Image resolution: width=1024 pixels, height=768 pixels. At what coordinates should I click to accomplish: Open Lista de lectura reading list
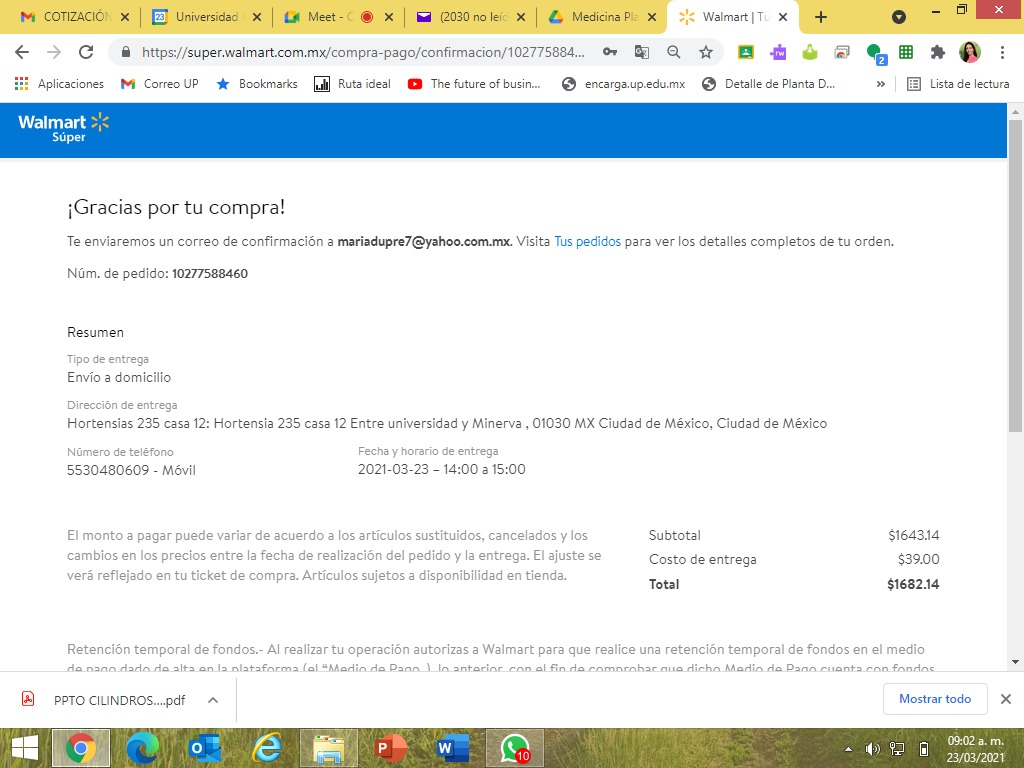click(x=958, y=84)
